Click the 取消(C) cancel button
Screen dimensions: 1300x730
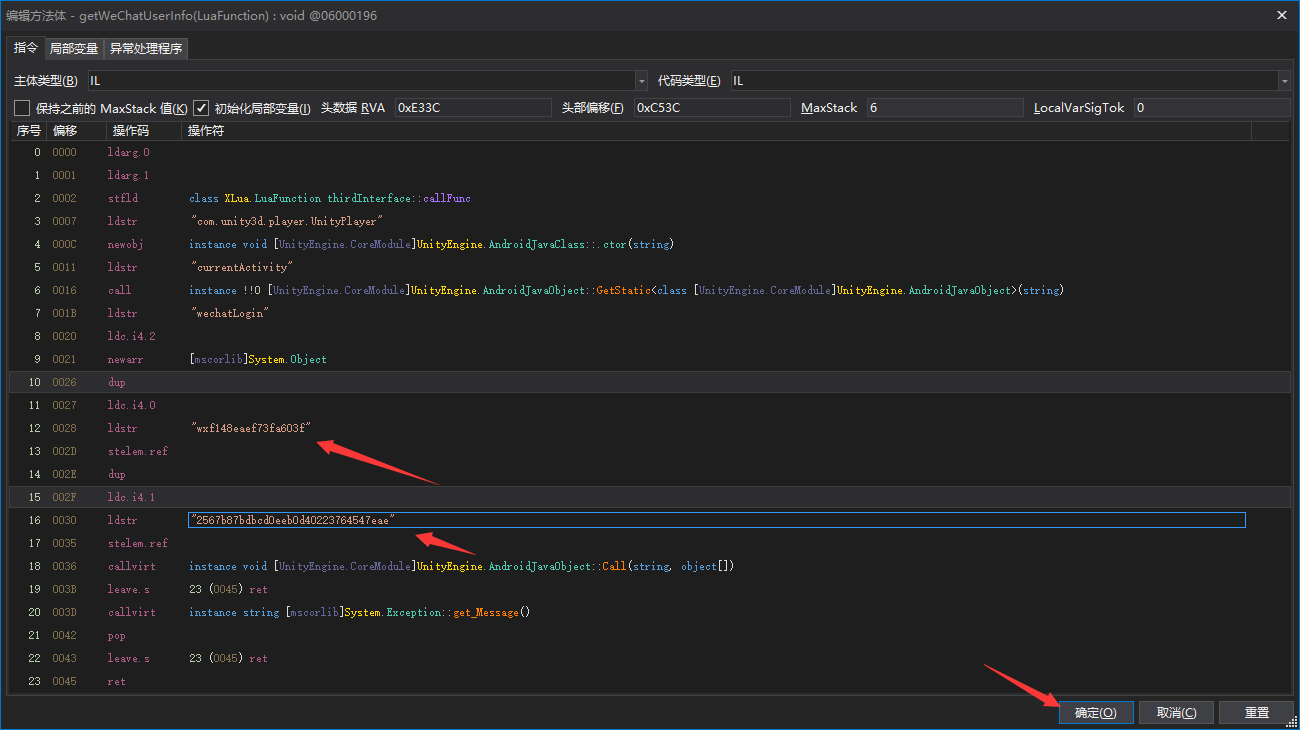click(x=1175, y=712)
